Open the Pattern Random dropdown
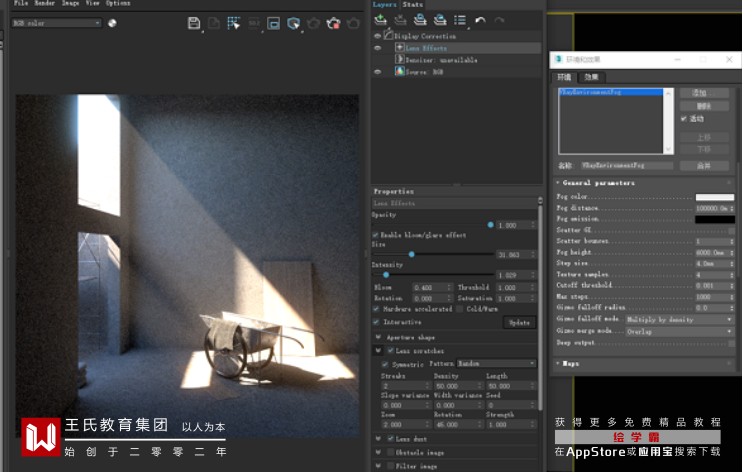The image size is (742, 472). point(496,364)
